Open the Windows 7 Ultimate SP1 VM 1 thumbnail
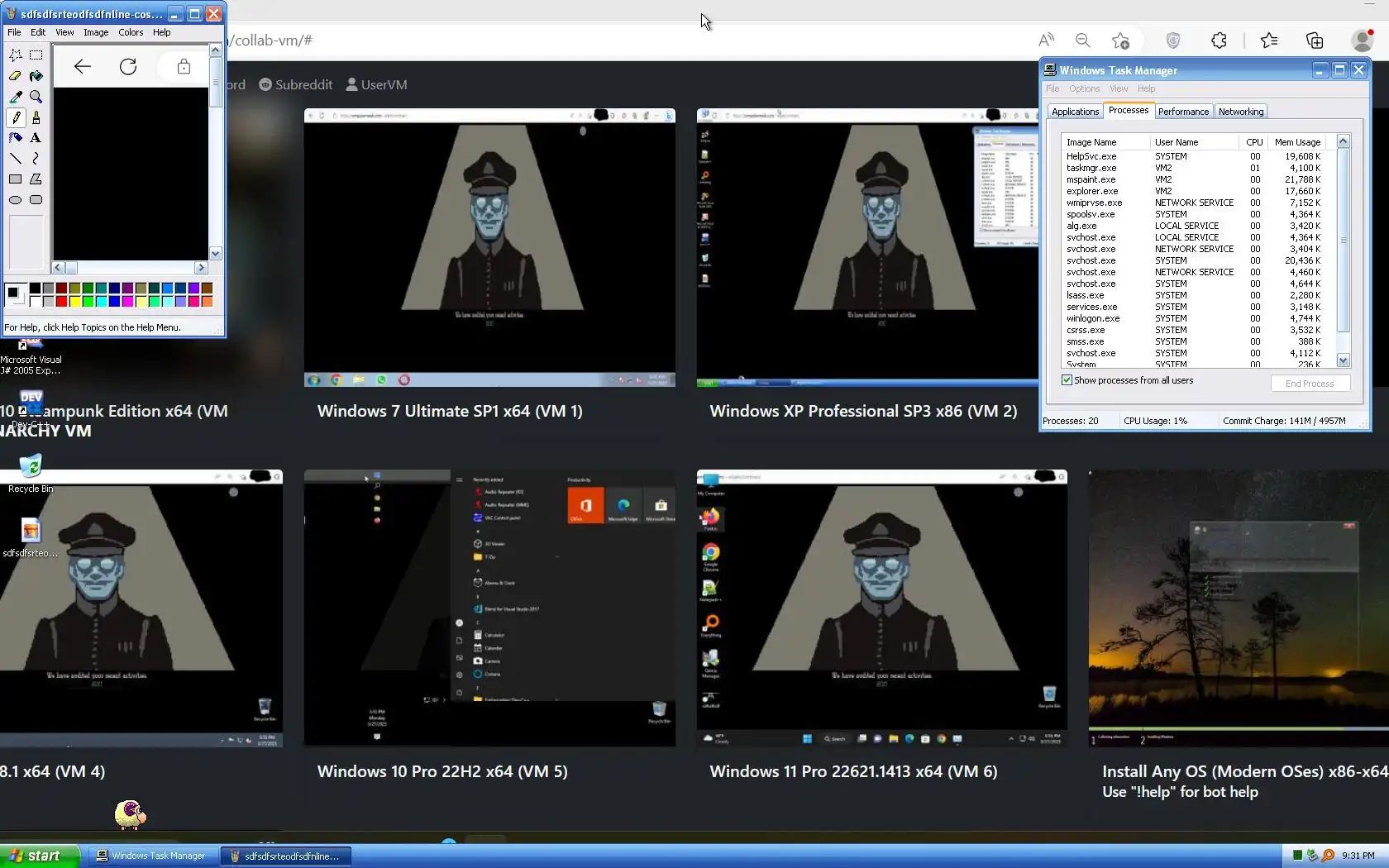1389x868 pixels. point(489,247)
